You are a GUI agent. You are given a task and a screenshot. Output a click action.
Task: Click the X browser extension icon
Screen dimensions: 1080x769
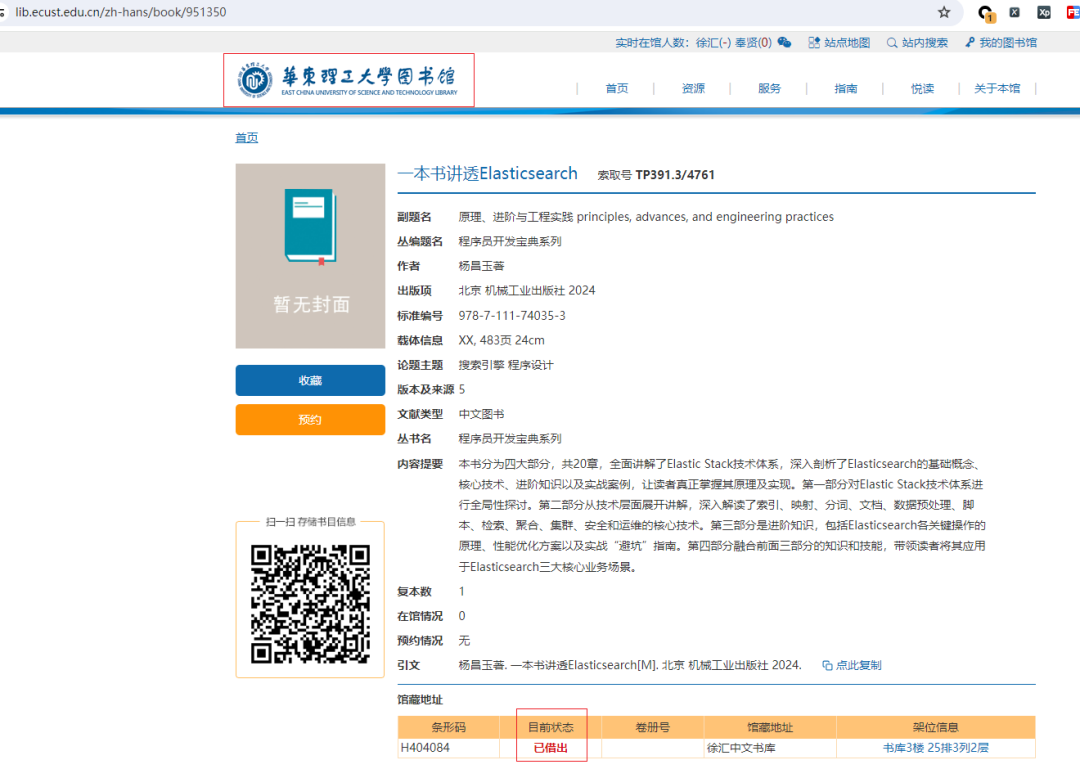coord(1015,12)
